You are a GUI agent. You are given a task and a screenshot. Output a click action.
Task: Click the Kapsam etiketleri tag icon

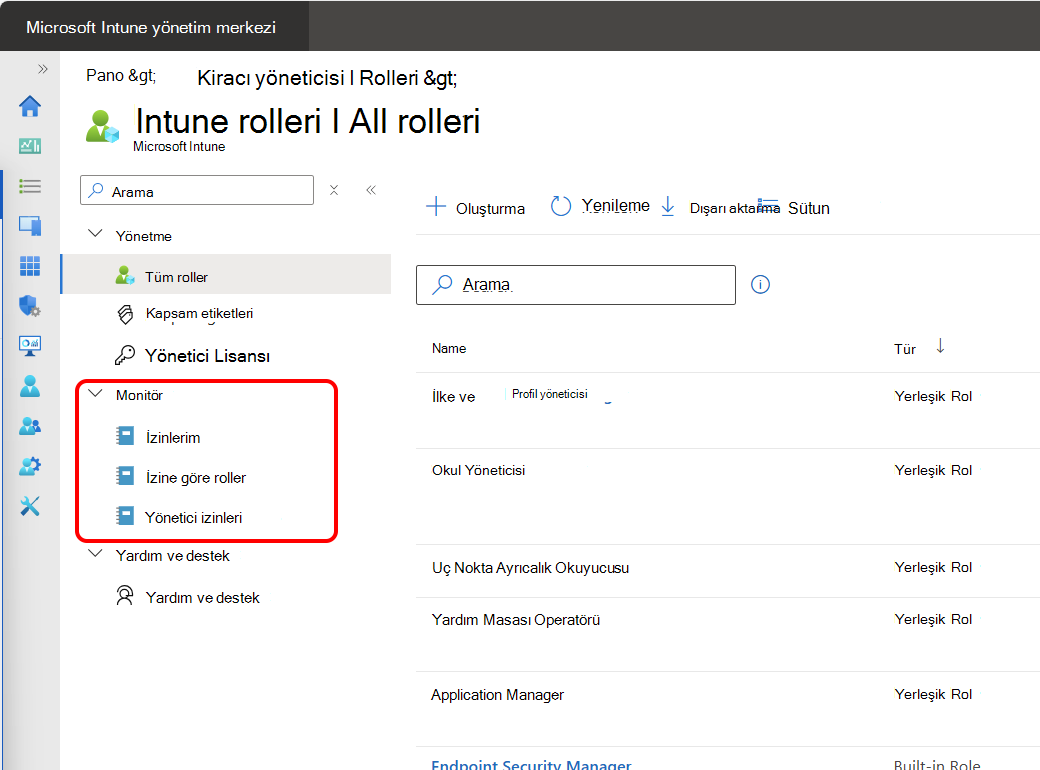click(125, 314)
